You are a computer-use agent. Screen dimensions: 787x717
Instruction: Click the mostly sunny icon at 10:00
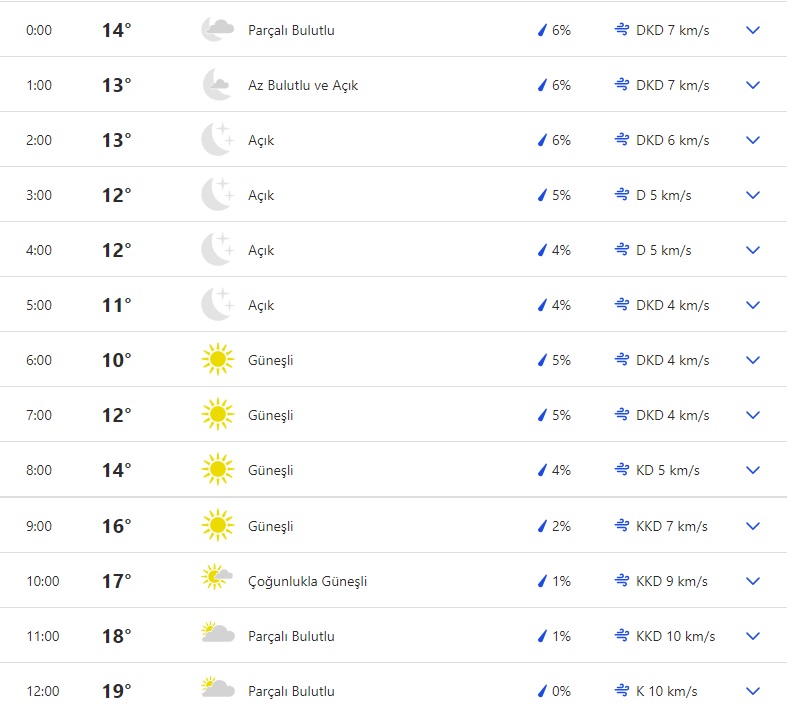pos(217,581)
